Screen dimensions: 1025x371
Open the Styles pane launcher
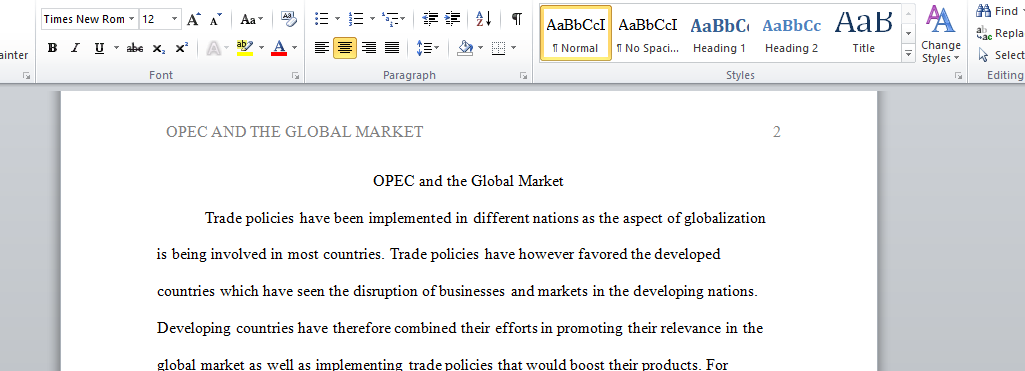958,76
